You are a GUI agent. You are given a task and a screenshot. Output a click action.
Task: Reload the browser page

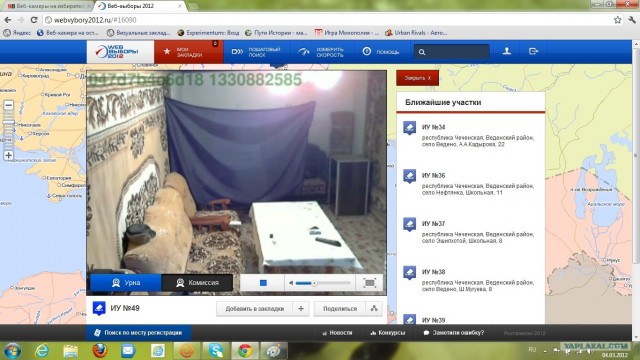point(34,20)
